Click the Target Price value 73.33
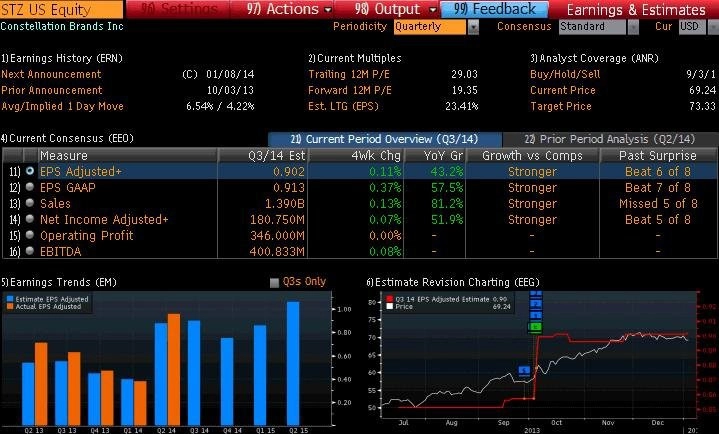Screen dimensions: 719x434 coord(702,106)
